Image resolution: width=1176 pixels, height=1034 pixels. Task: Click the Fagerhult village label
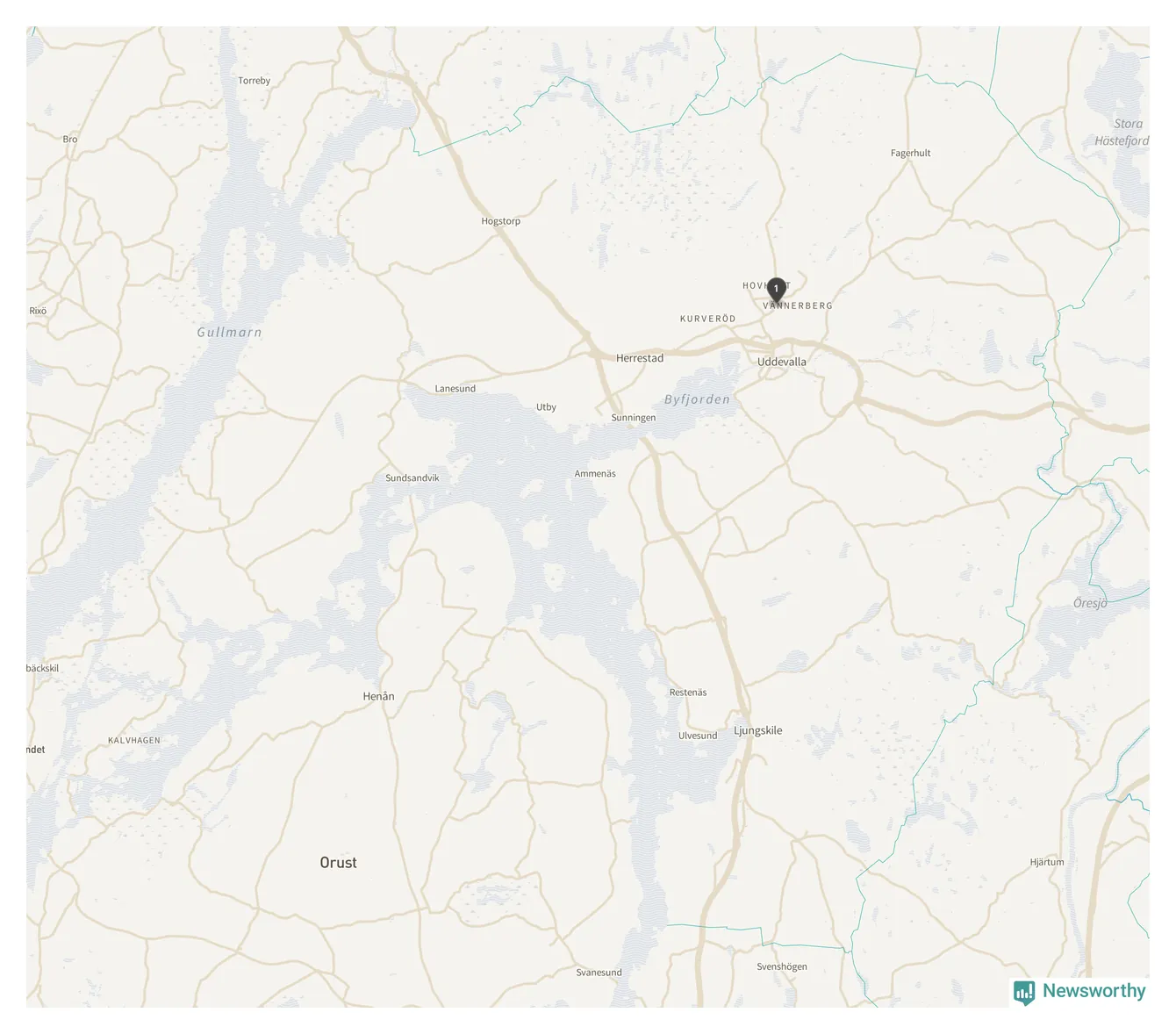click(x=910, y=153)
